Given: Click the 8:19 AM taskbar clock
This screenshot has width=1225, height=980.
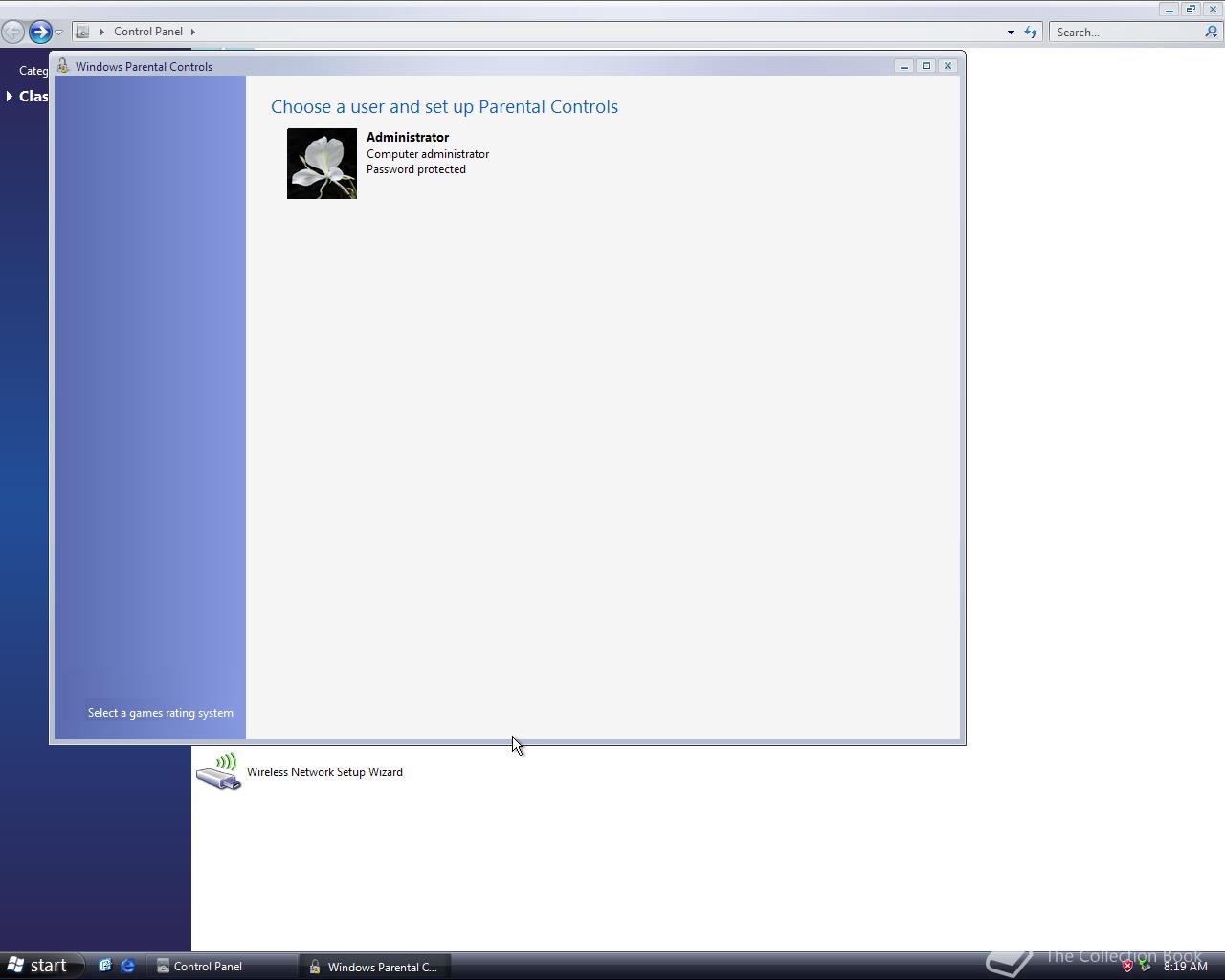Looking at the screenshot, I should 1186,967.
